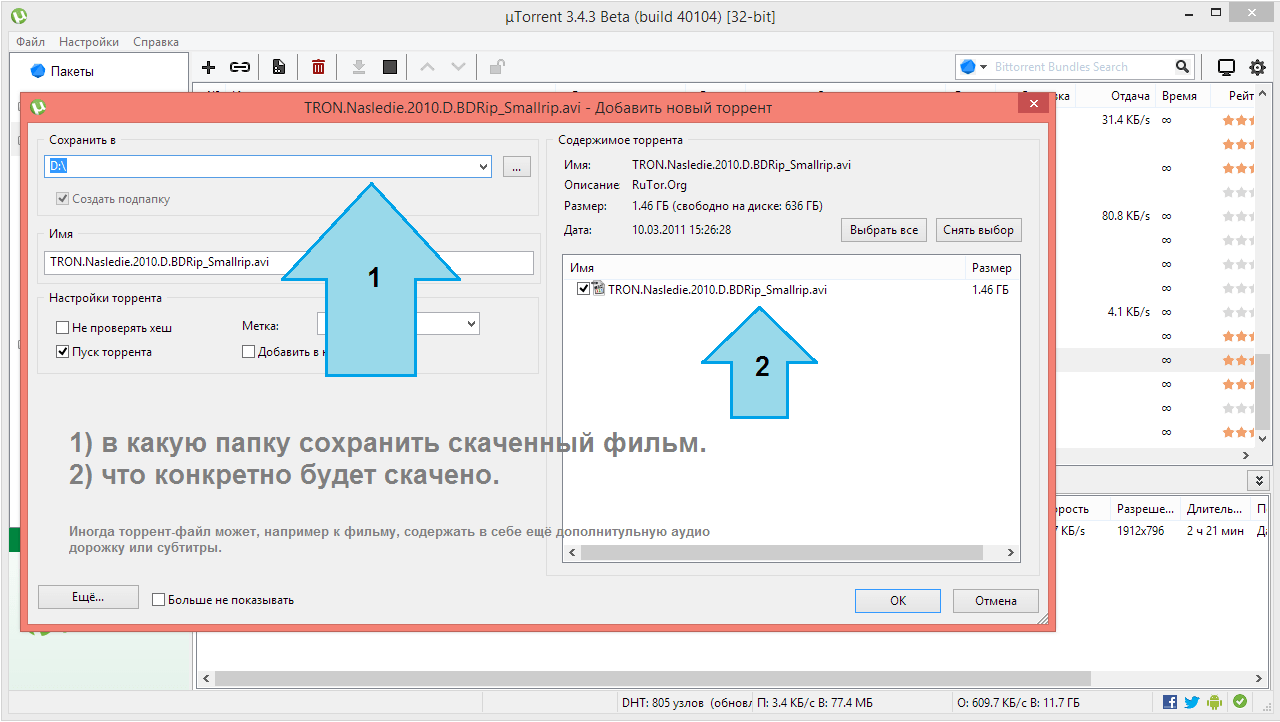Click the 31.4 КБ/s upload speed cell

click(1126, 120)
